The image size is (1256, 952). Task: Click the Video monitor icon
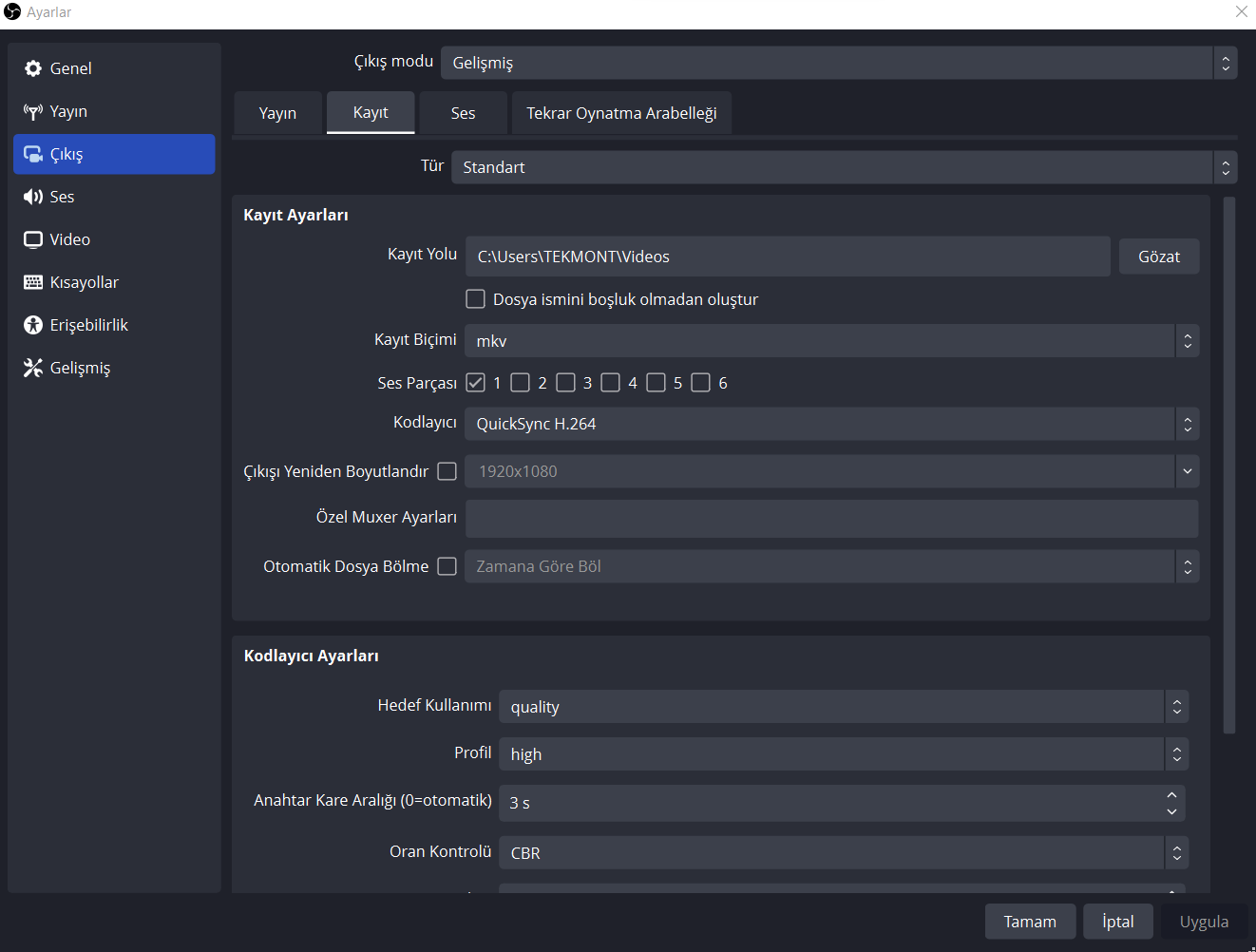pyautogui.click(x=33, y=239)
